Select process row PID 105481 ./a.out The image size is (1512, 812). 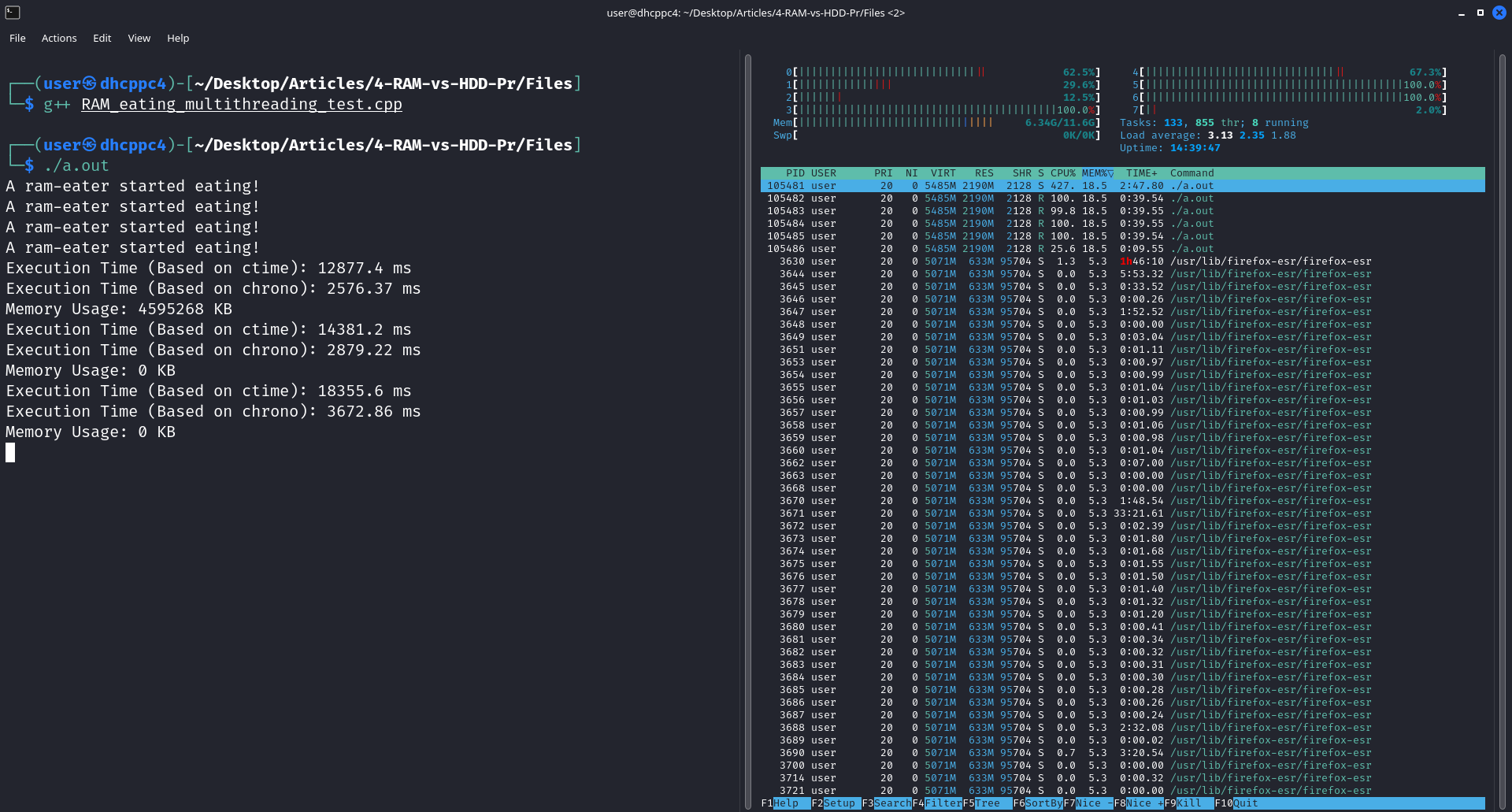point(1123,186)
